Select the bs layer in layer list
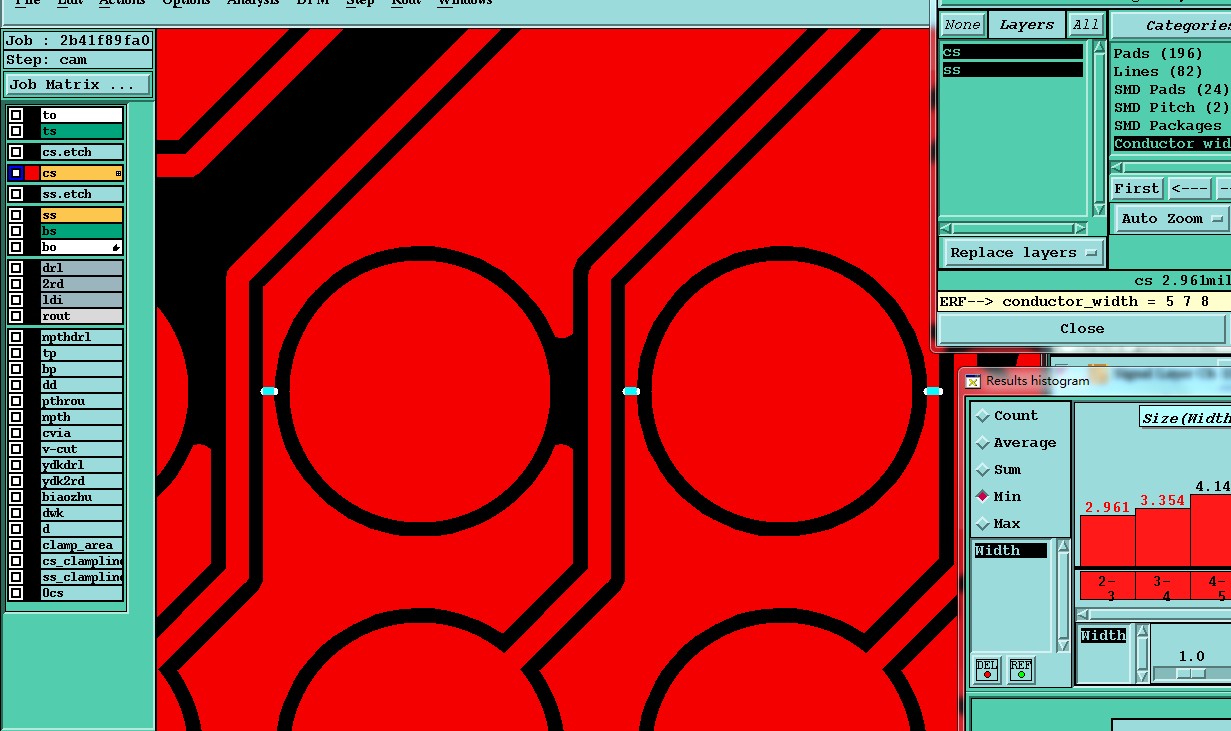The image size is (1231, 731). [81, 231]
